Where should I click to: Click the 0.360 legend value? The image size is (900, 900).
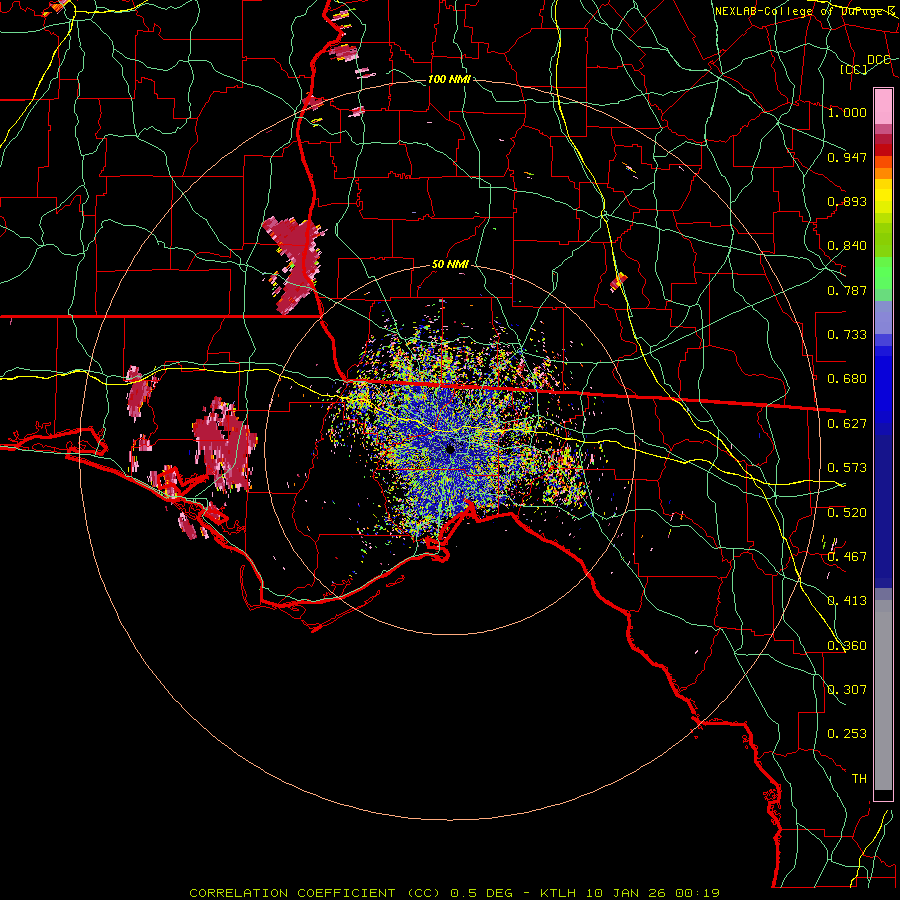pos(847,646)
